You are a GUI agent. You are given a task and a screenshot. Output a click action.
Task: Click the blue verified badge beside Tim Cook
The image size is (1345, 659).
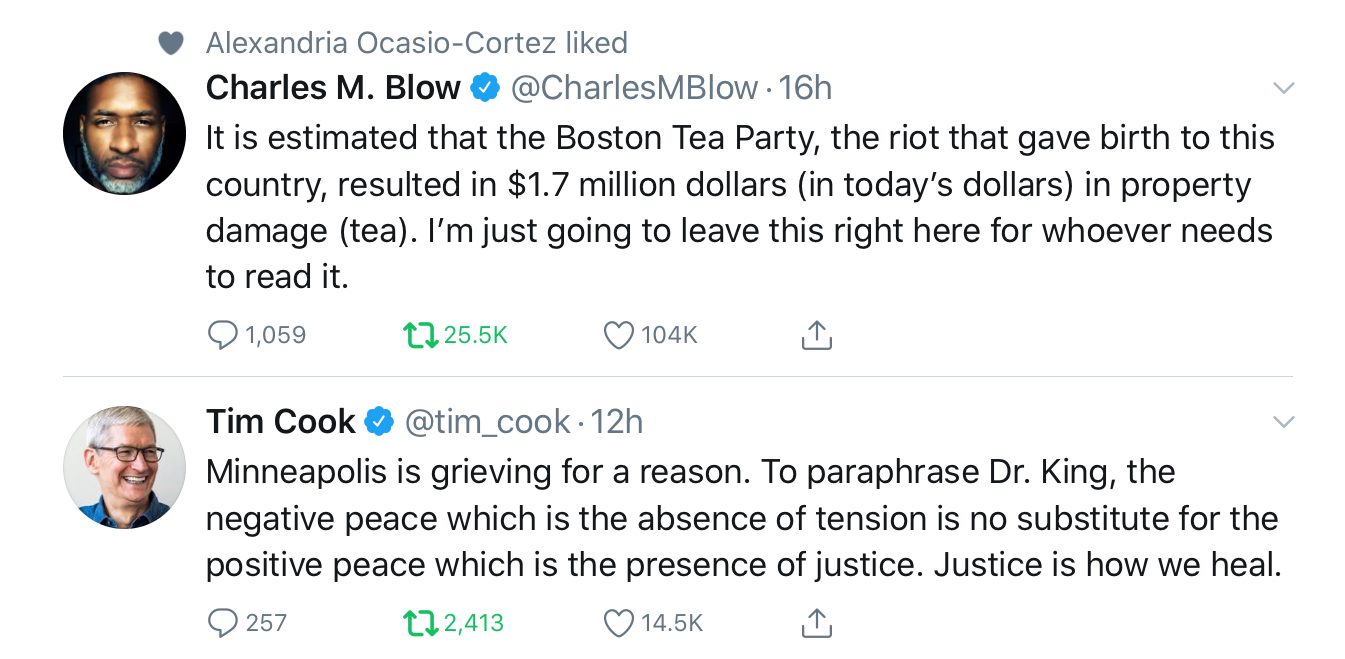378,422
